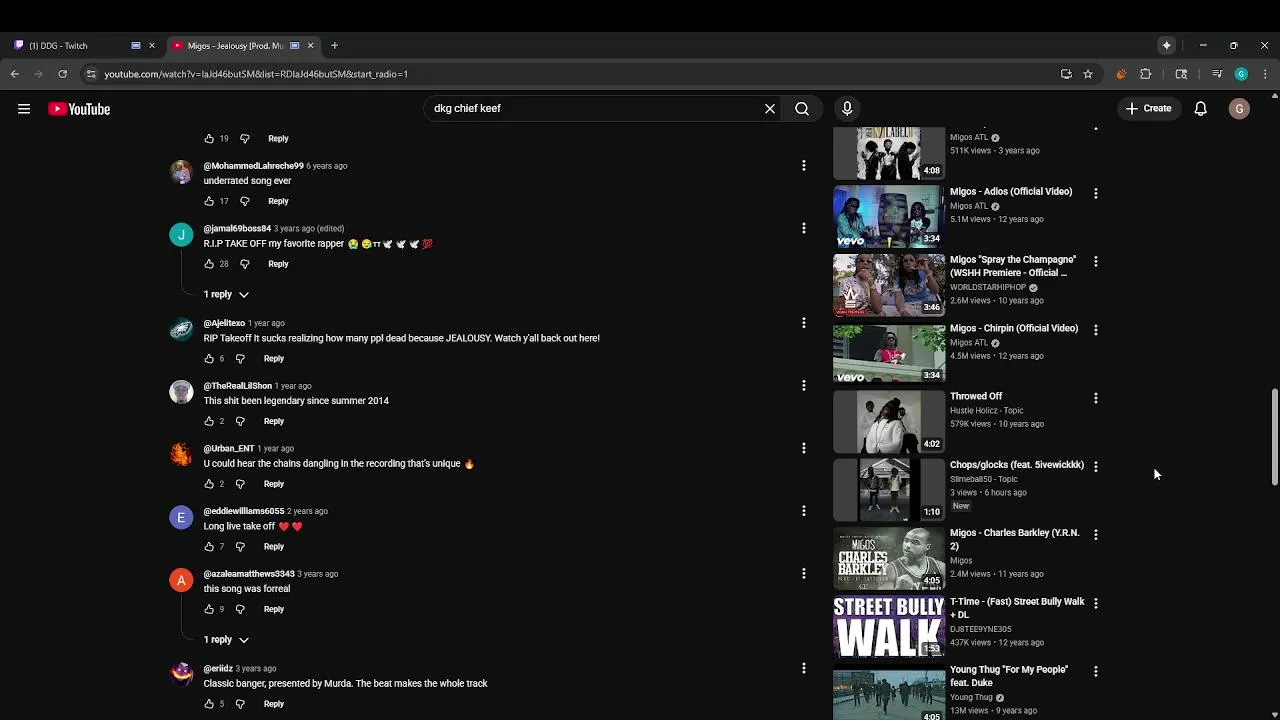The height and width of the screenshot is (720, 1280).
Task: Open more options for Throwed Off video
Action: click(1096, 398)
